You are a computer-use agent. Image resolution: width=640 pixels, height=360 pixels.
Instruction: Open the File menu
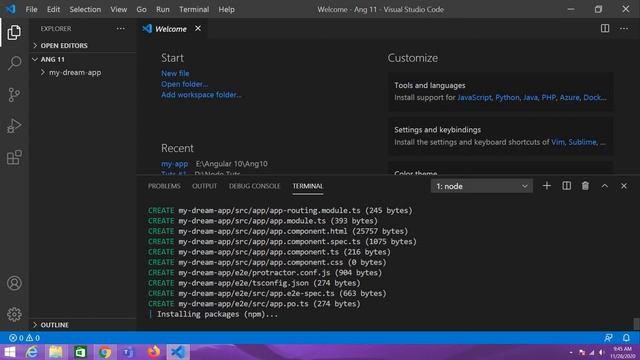pos(31,9)
